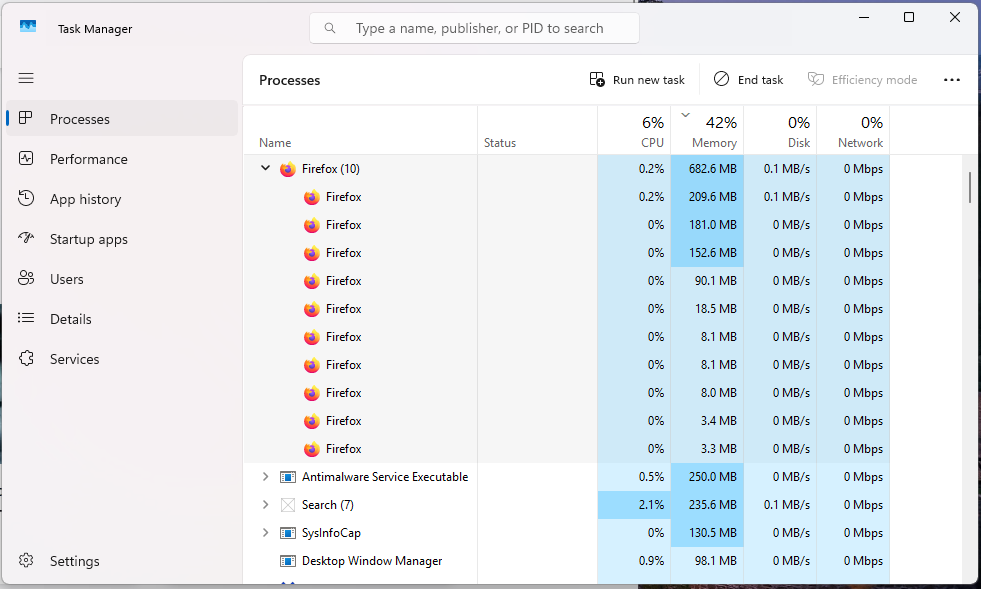Screen dimensions: 981x589
Task: Click the Firefox icon on the 152.6 MB row
Action: [x=312, y=254]
